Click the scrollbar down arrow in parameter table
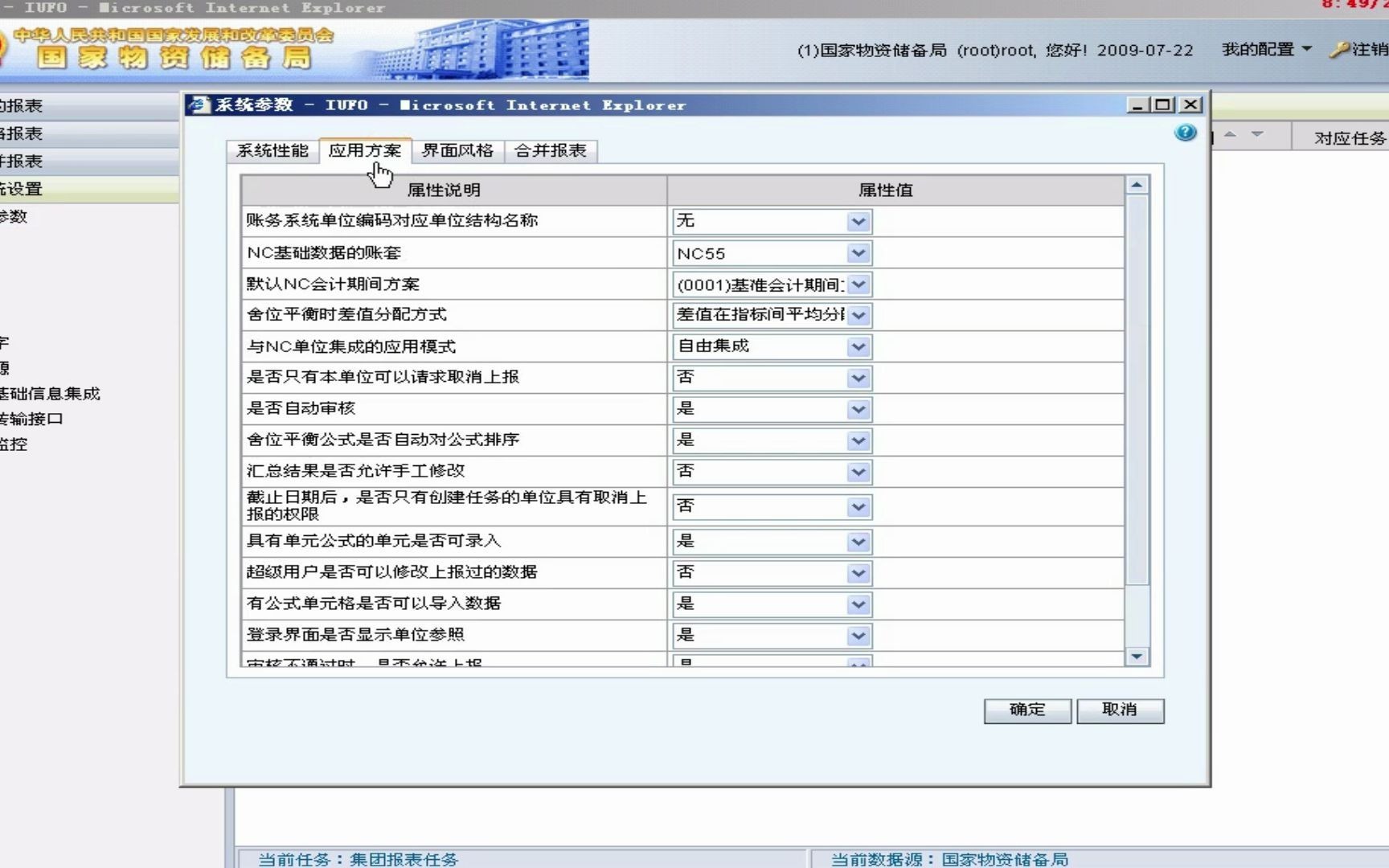Screen dimensions: 1389x868 click(x=1137, y=657)
